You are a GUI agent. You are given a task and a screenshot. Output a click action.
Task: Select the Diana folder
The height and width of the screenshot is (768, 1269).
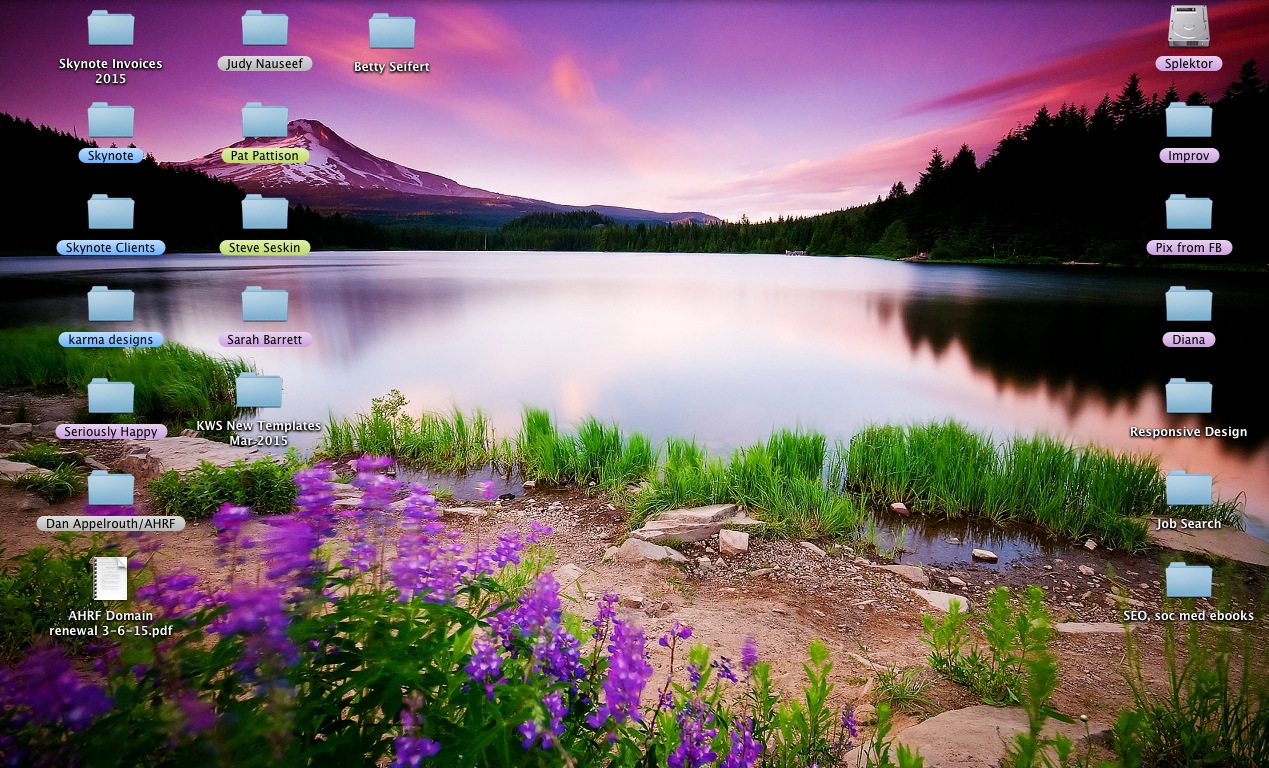1188,305
